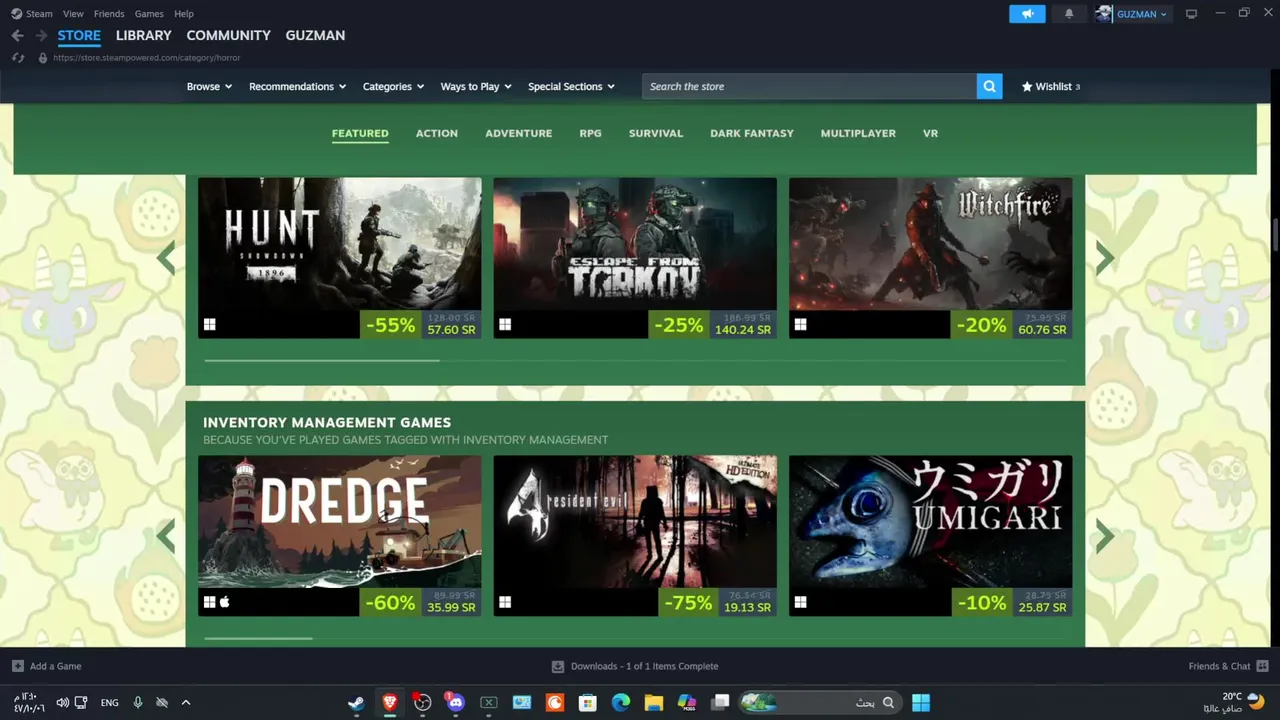This screenshot has width=1280, height=720.
Task: Expand the Recommendations menu
Action: coord(297,86)
